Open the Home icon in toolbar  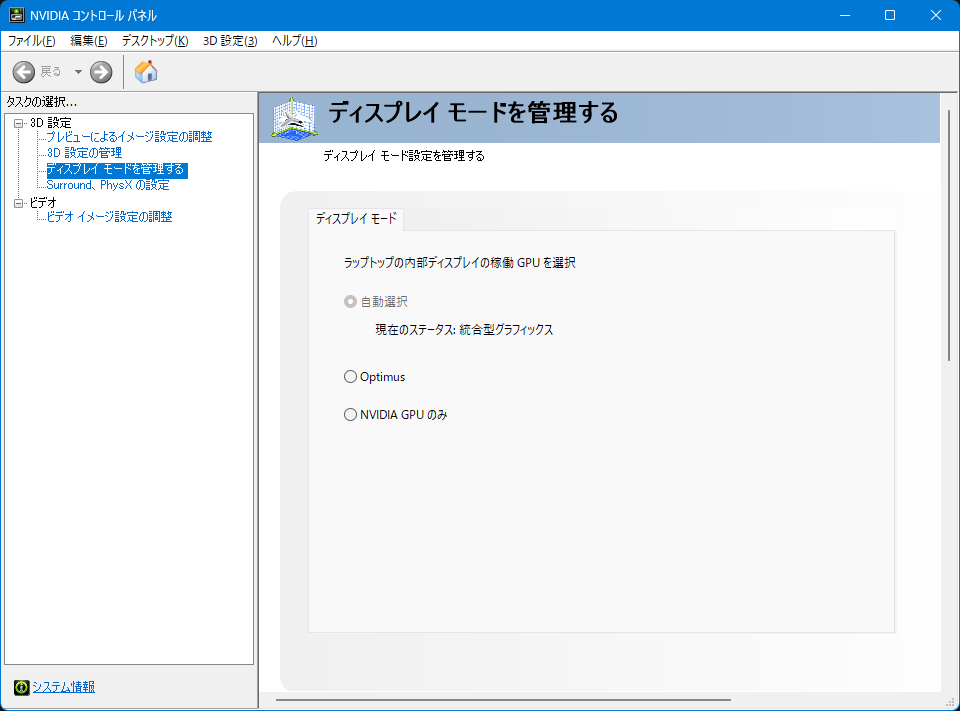pyautogui.click(x=146, y=72)
